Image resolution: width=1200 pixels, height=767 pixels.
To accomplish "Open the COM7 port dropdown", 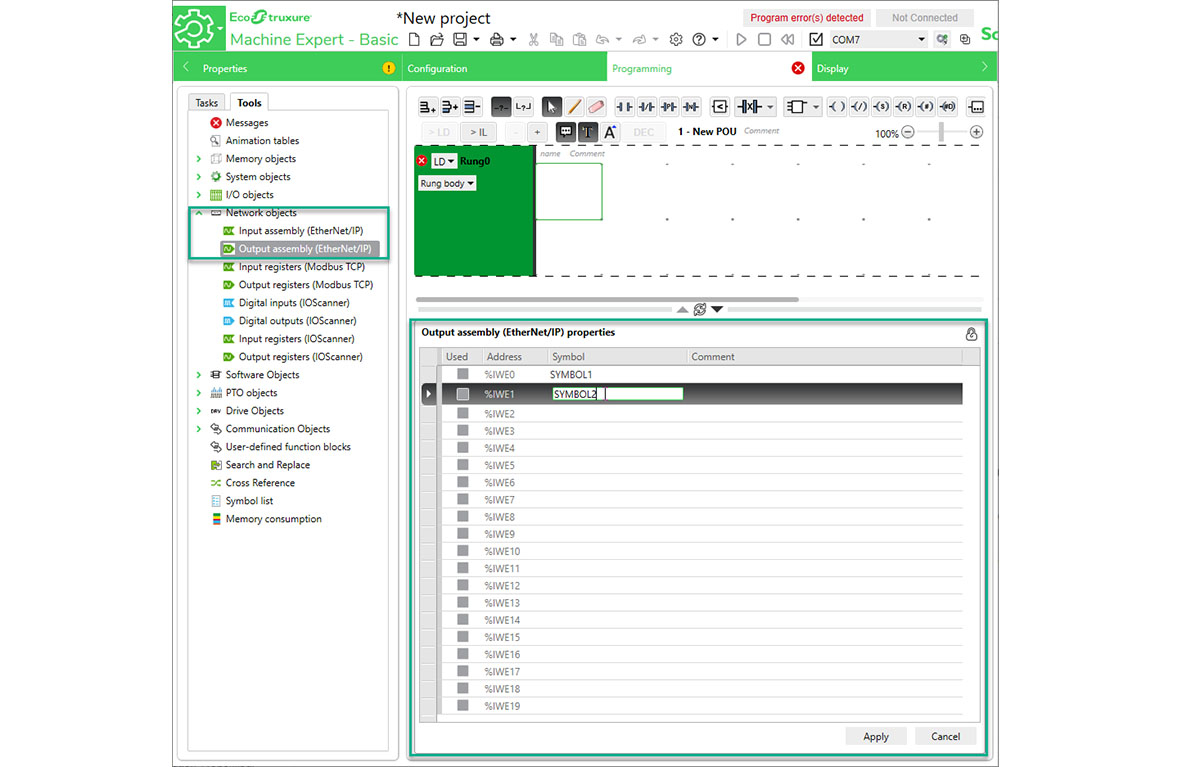I will tap(921, 40).
